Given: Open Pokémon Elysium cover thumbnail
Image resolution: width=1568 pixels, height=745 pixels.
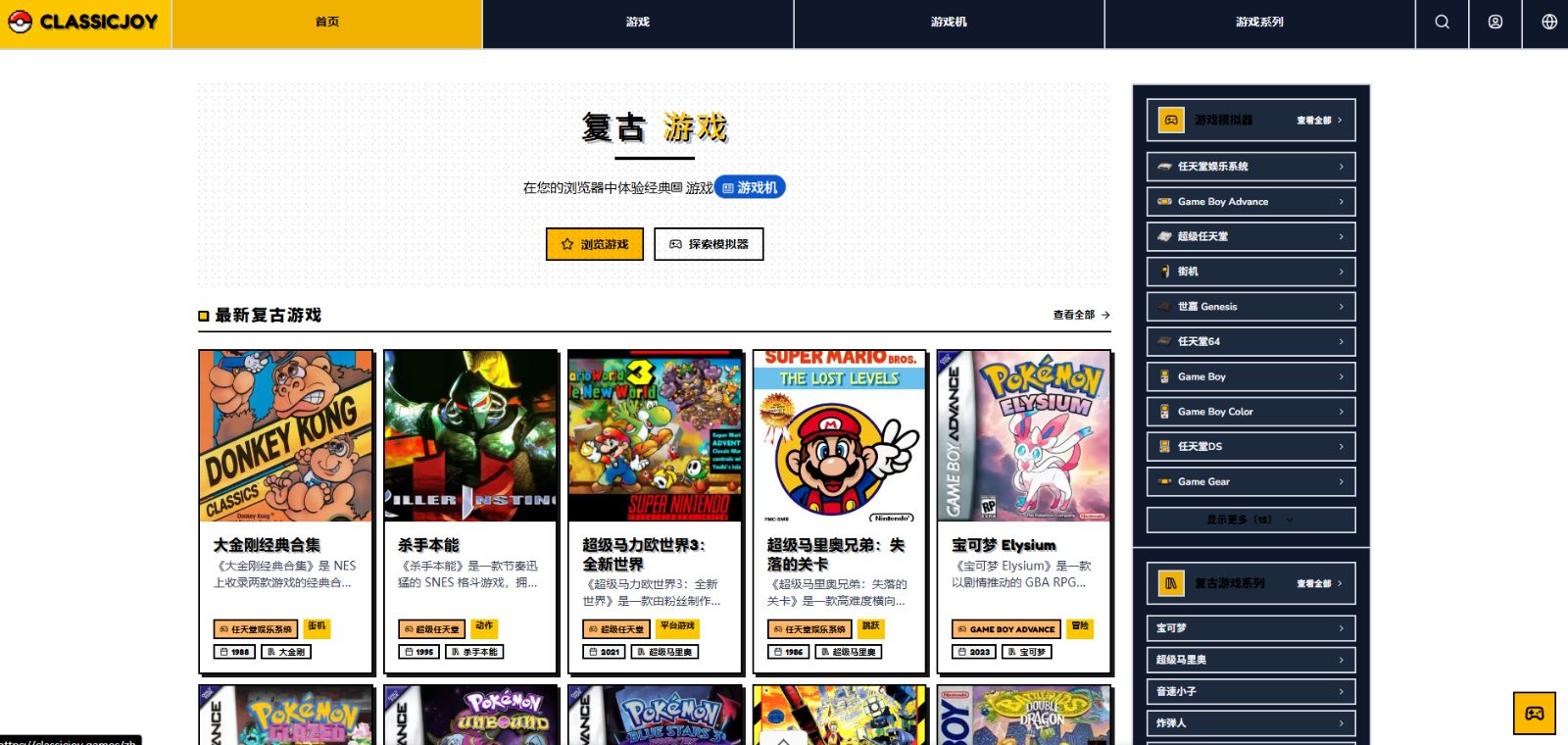Looking at the screenshot, I should tap(1024, 436).
